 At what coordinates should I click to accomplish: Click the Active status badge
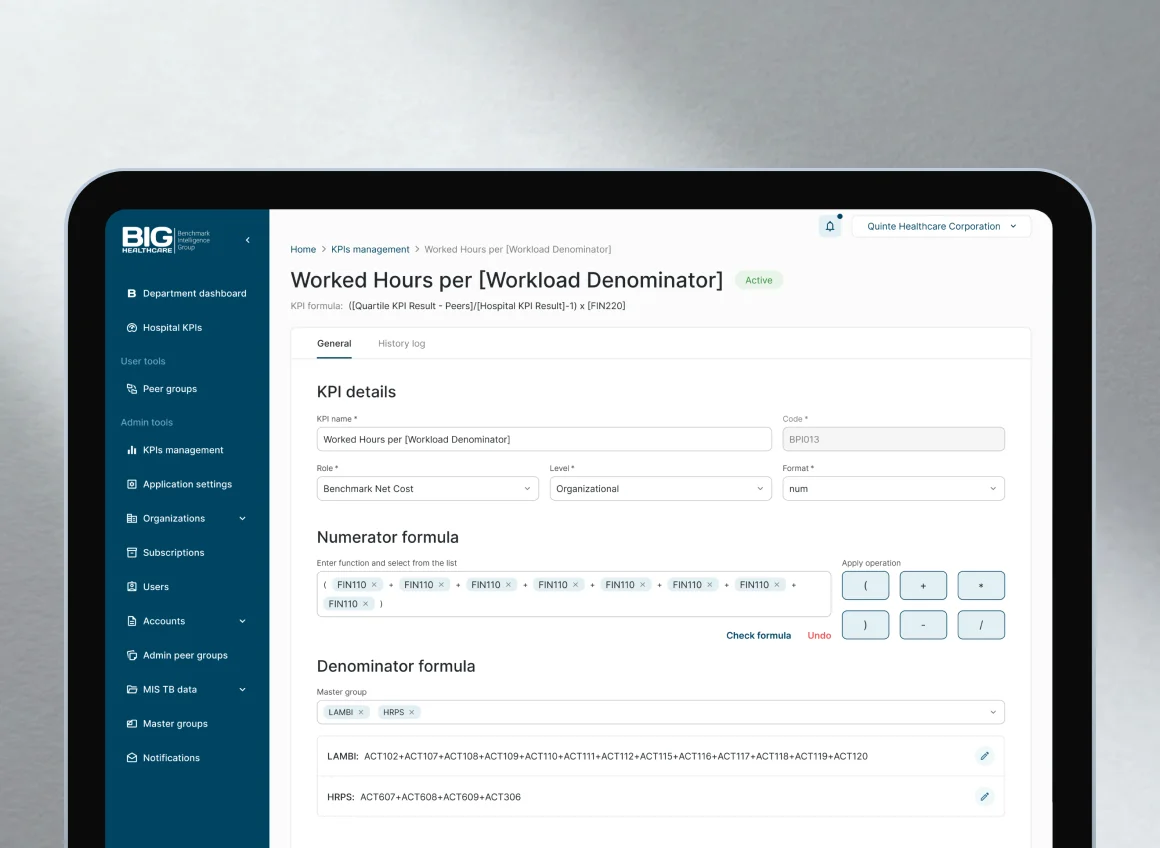[758, 280]
